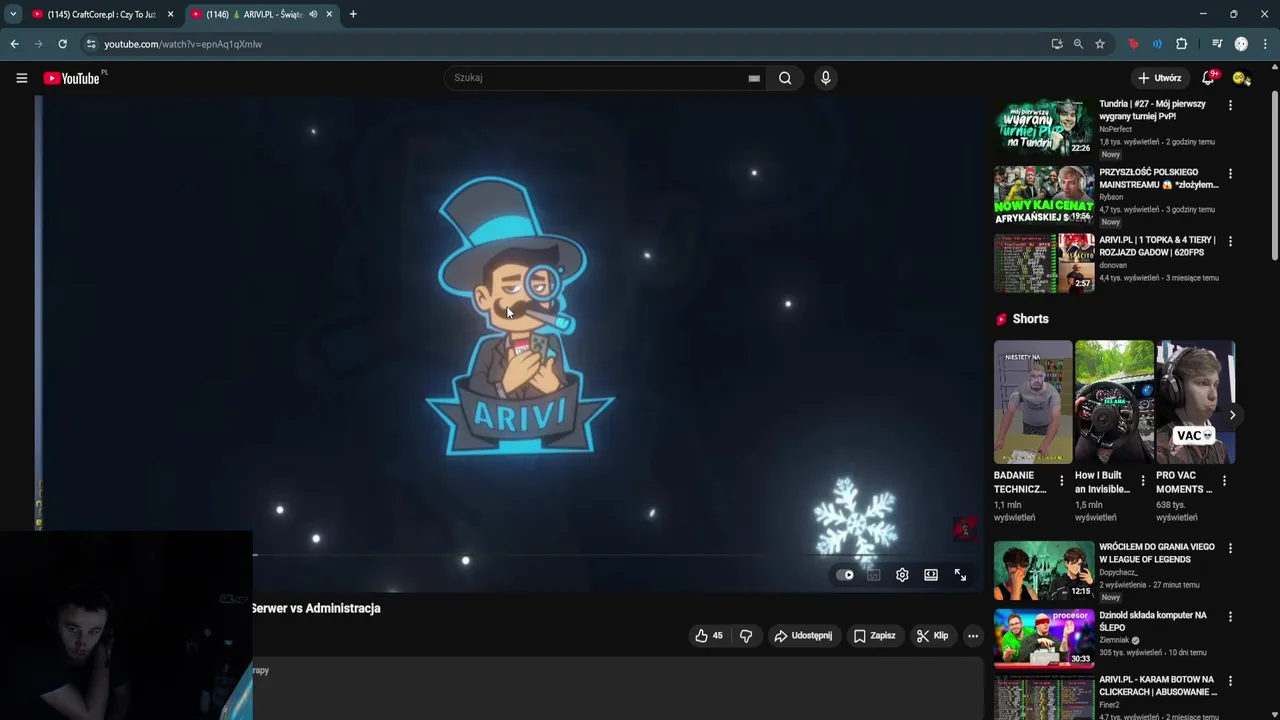Dislike the video
The image size is (1280, 720).
(746, 636)
